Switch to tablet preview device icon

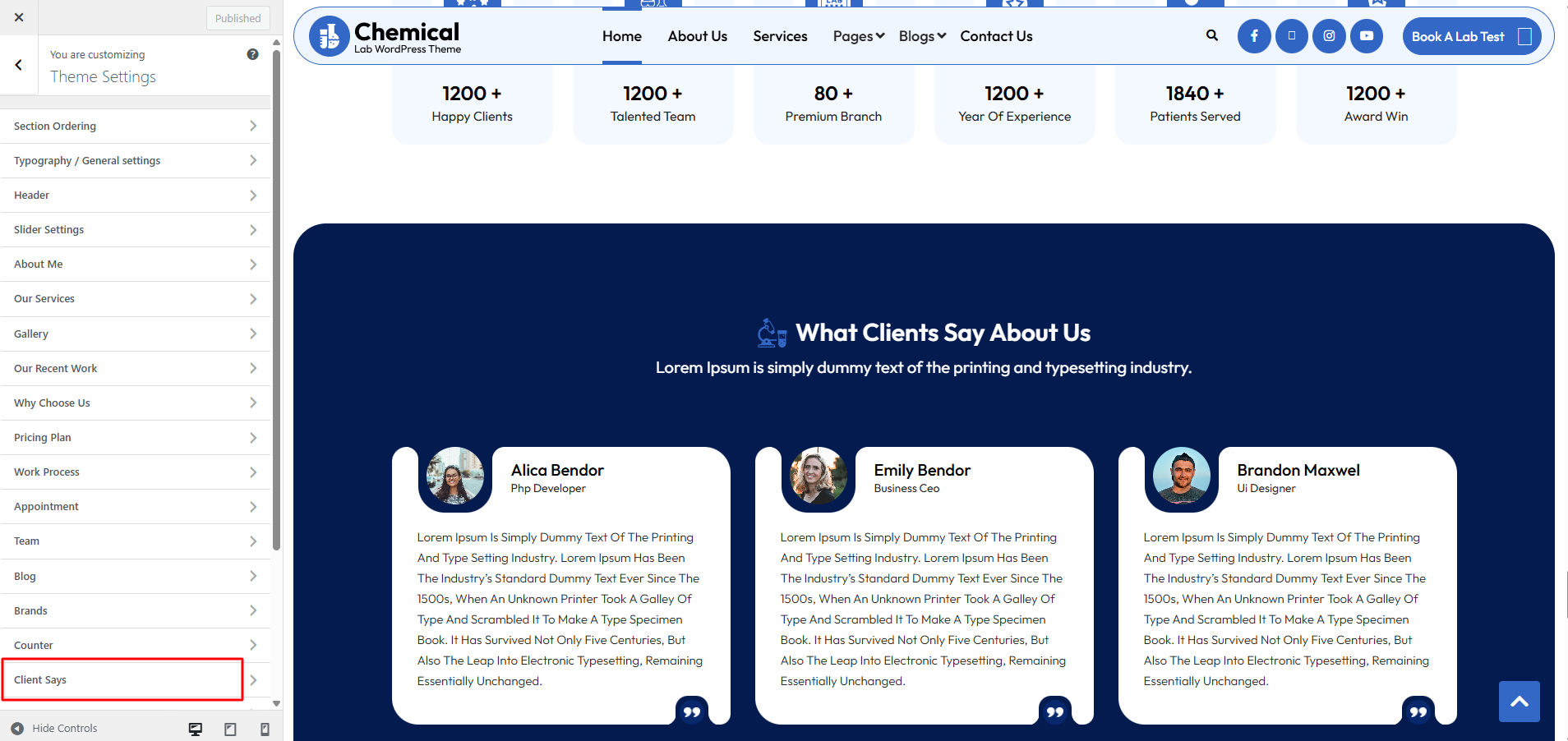230,729
